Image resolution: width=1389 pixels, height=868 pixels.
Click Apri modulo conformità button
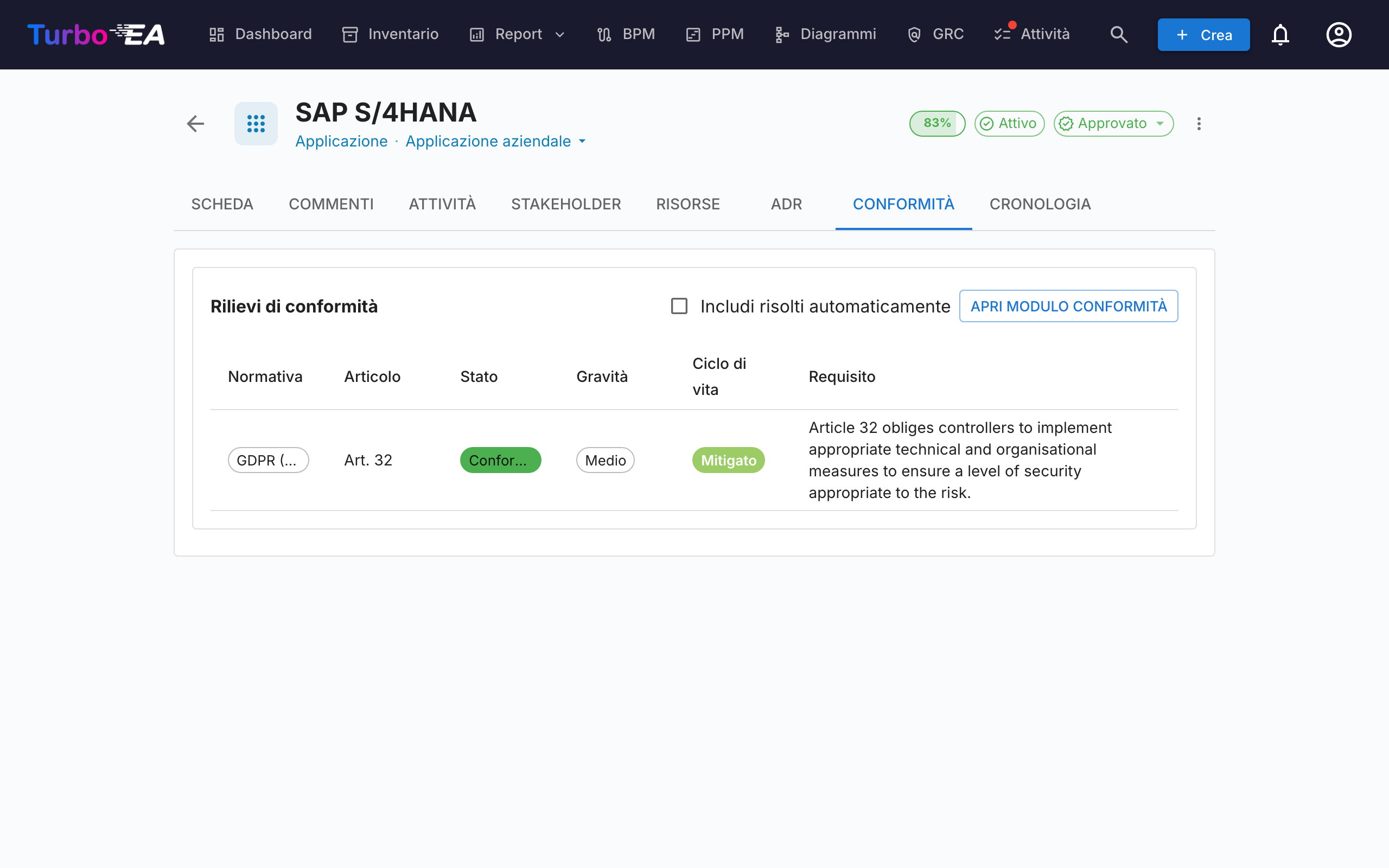(x=1068, y=306)
